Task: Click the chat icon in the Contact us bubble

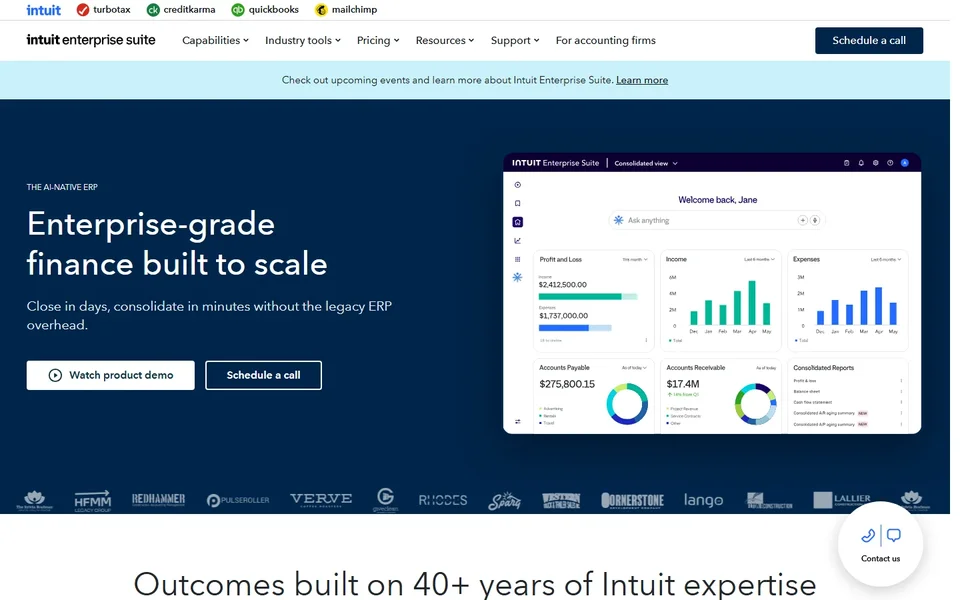Action: click(894, 536)
